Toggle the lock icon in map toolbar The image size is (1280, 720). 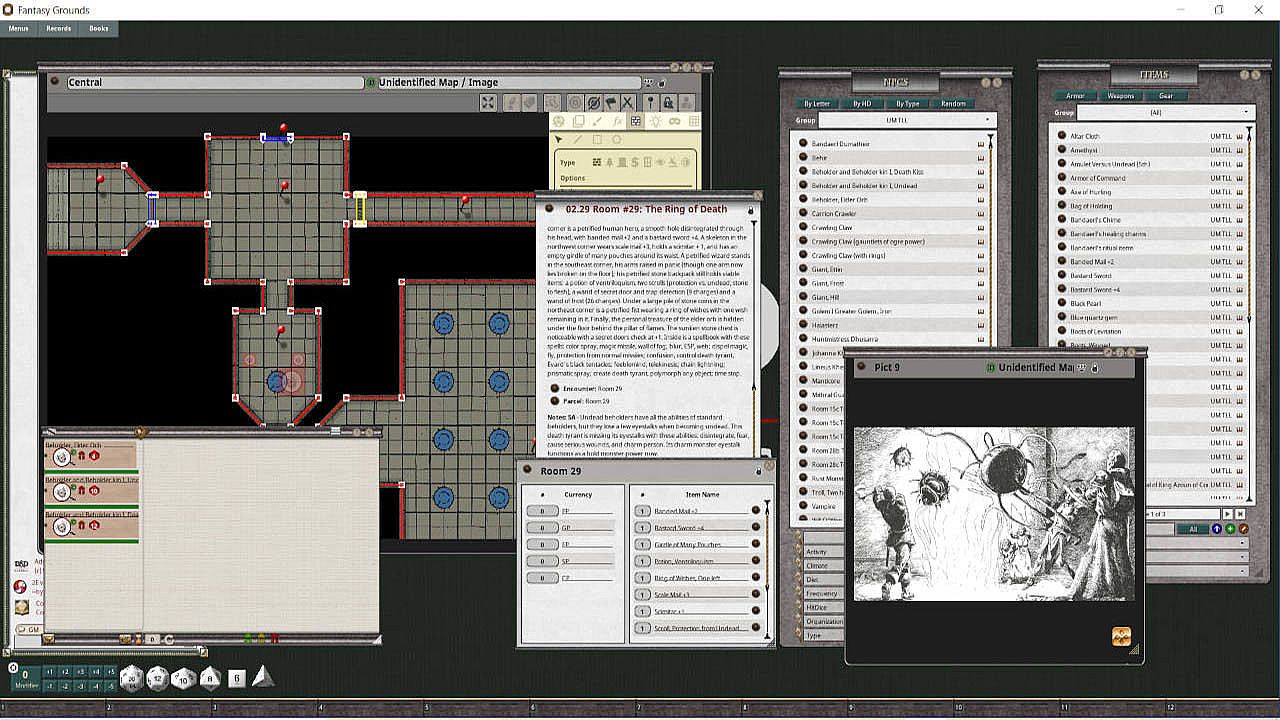[x=669, y=102]
